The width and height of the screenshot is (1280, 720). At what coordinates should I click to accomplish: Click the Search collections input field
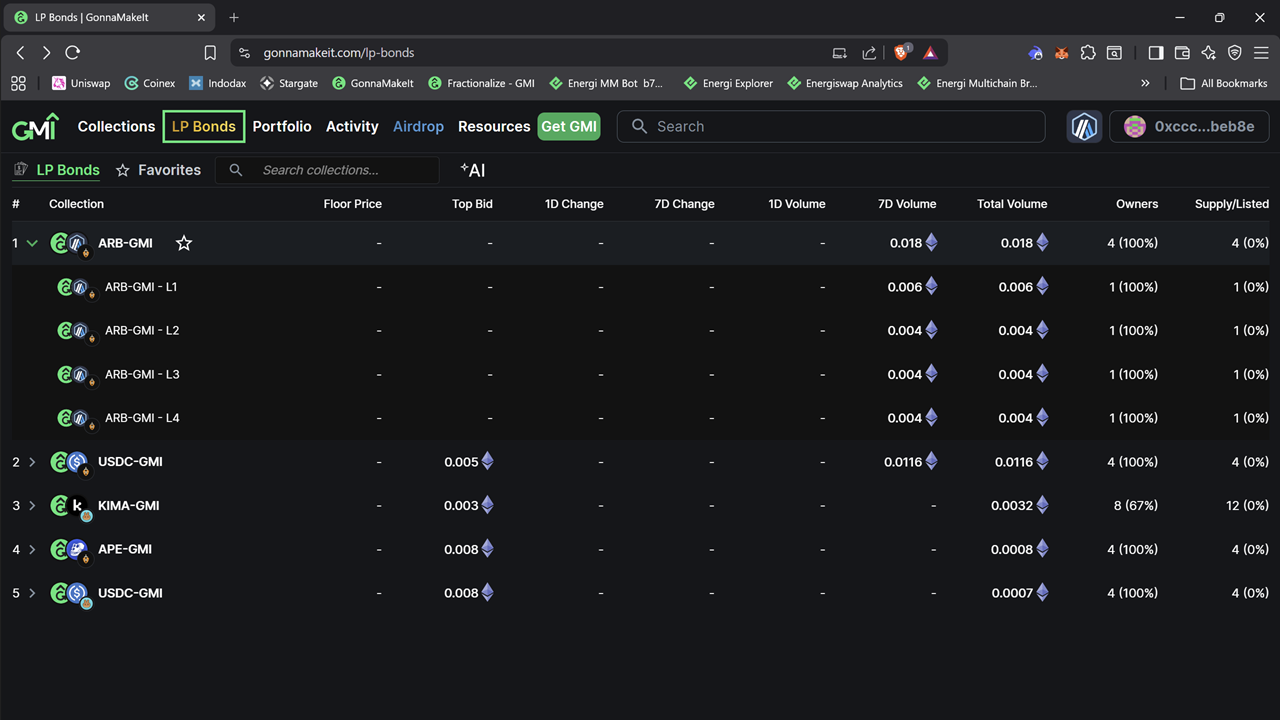(x=340, y=170)
